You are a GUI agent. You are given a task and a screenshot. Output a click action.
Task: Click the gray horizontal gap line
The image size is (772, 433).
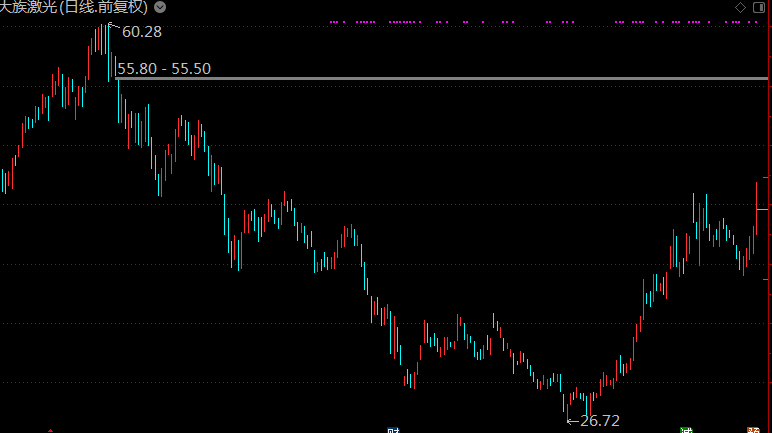point(450,77)
